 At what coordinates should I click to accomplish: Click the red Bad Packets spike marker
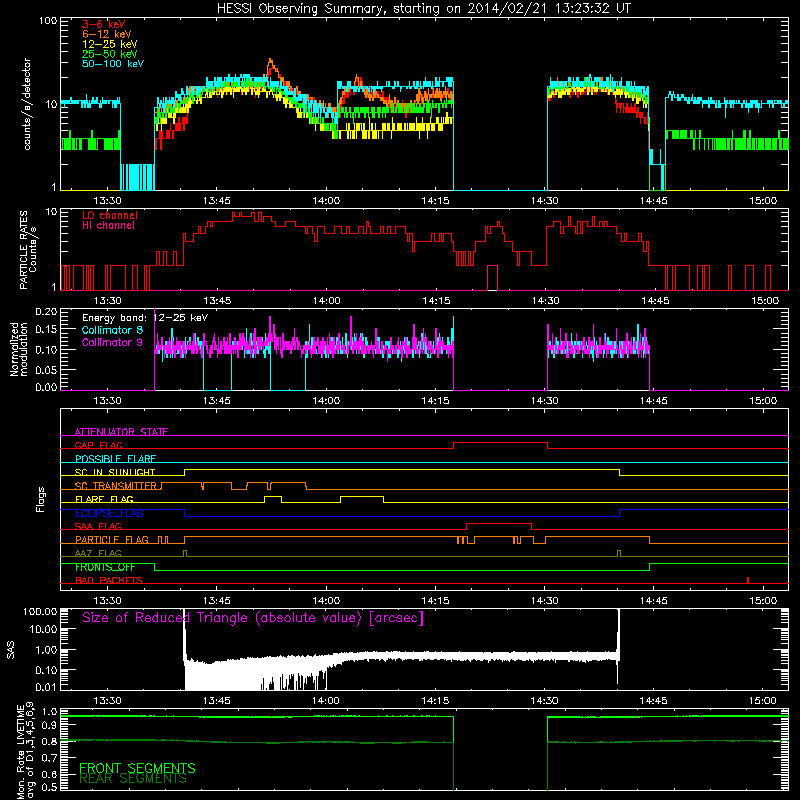[747, 580]
